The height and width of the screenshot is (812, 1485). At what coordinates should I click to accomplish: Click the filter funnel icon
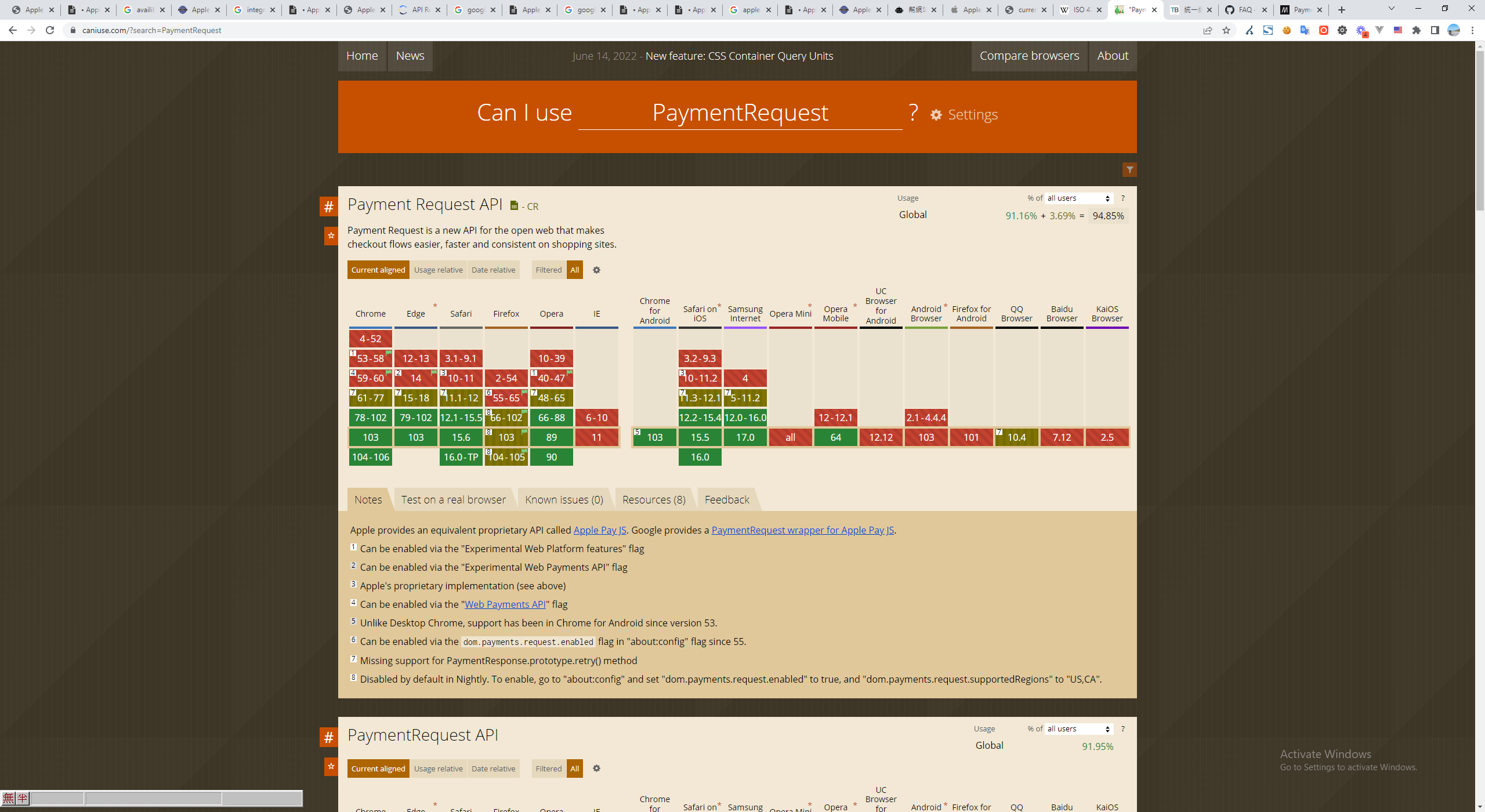point(1129,170)
